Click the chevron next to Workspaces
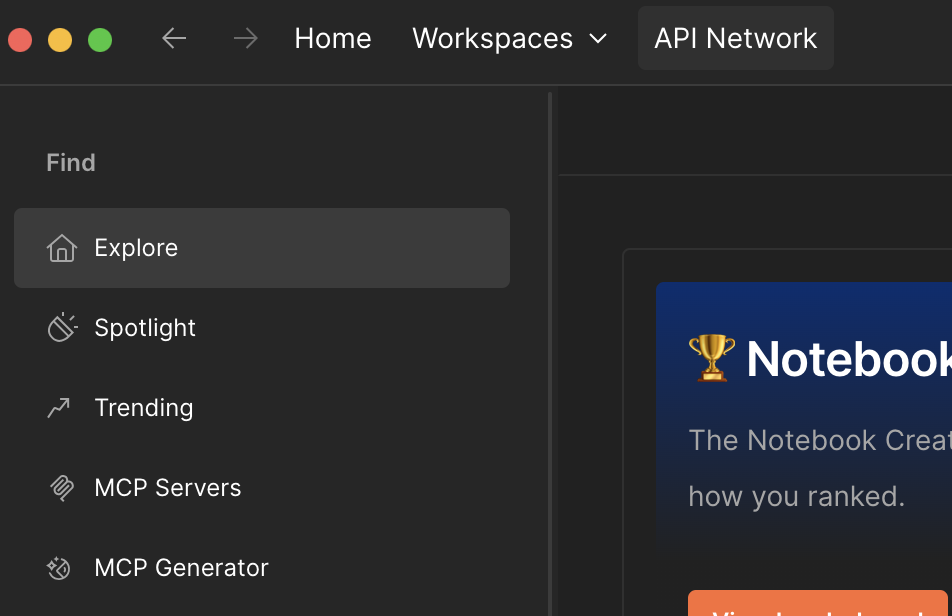The height and width of the screenshot is (616, 952). click(x=598, y=39)
